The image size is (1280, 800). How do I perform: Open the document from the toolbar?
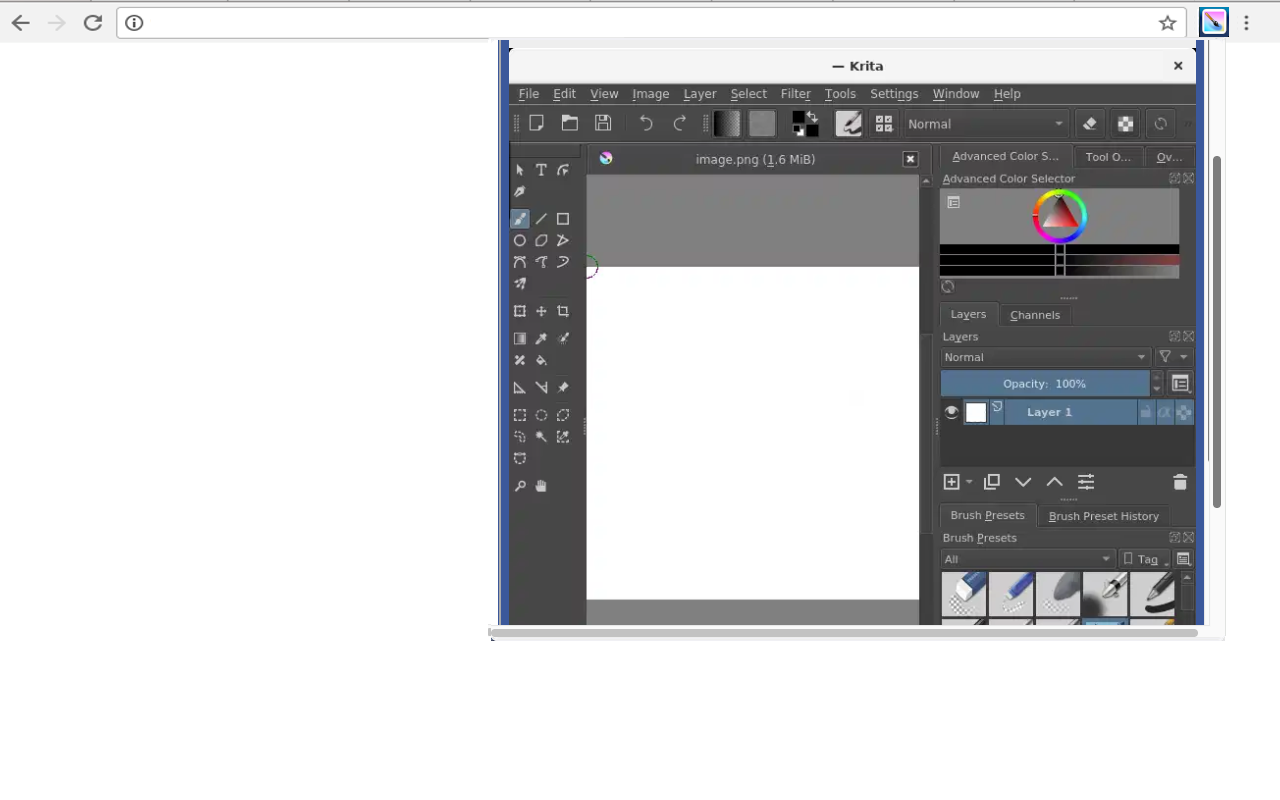click(569, 123)
